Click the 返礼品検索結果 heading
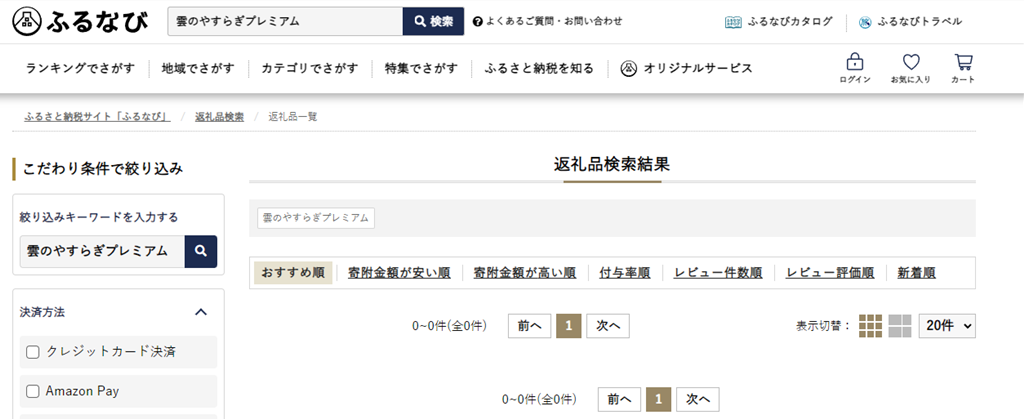 (612, 164)
